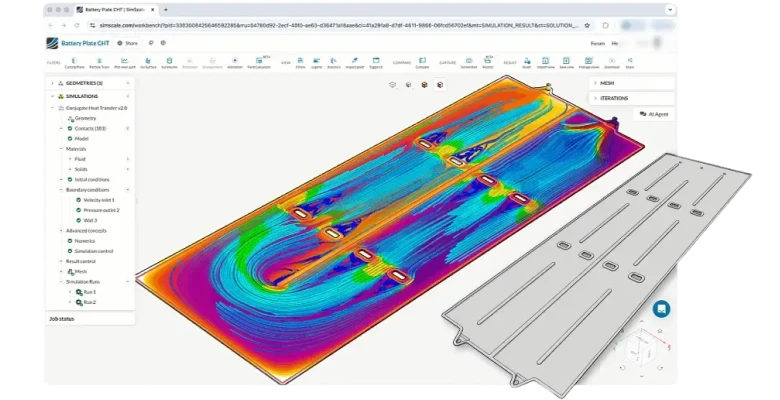Select the orange shaded cube render mode

[424, 85]
